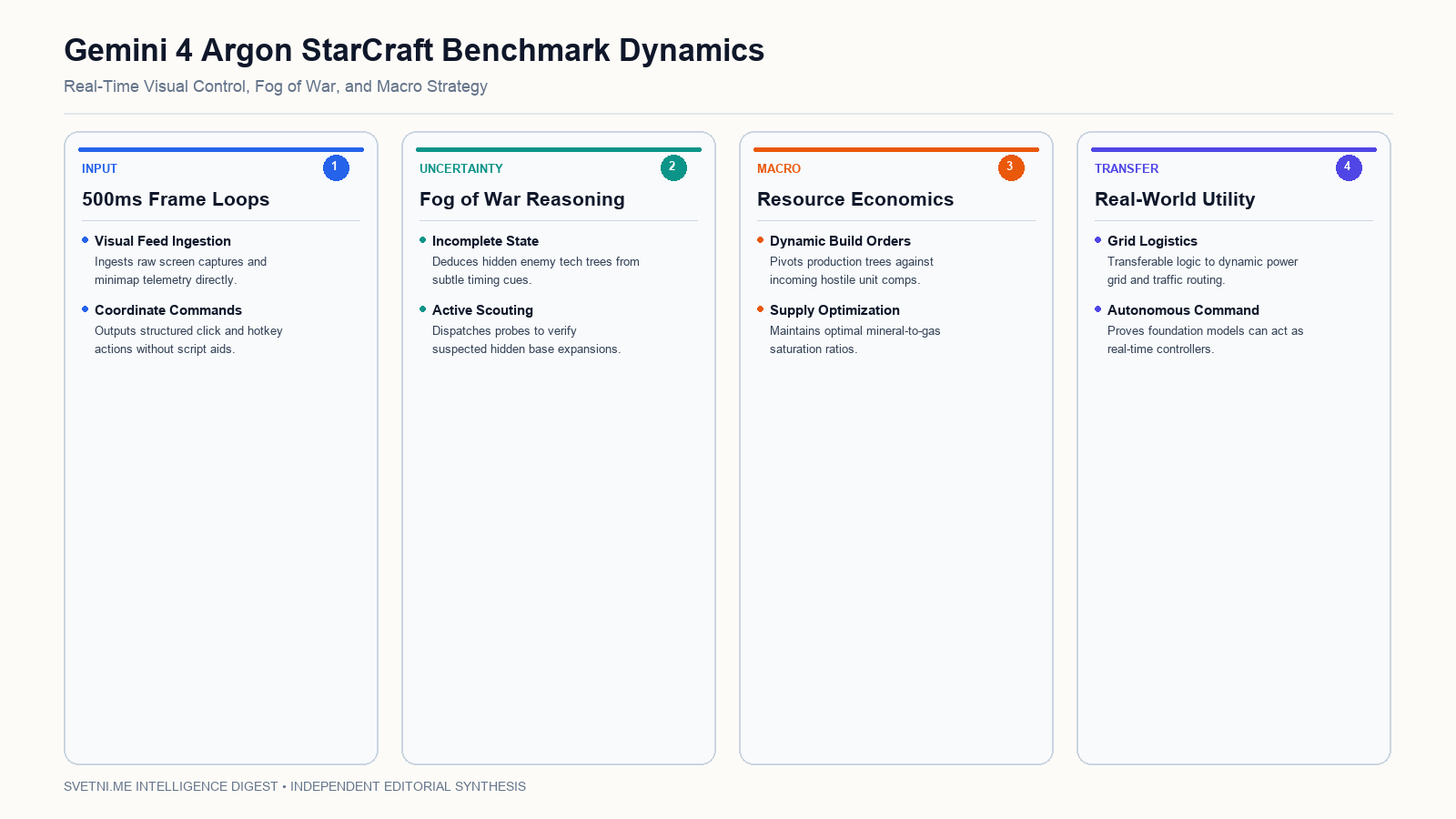Click the description "Dispatches probes to verify suspected hidden base expansions."
This screenshot has width=1456, height=819.
coord(526,340)
